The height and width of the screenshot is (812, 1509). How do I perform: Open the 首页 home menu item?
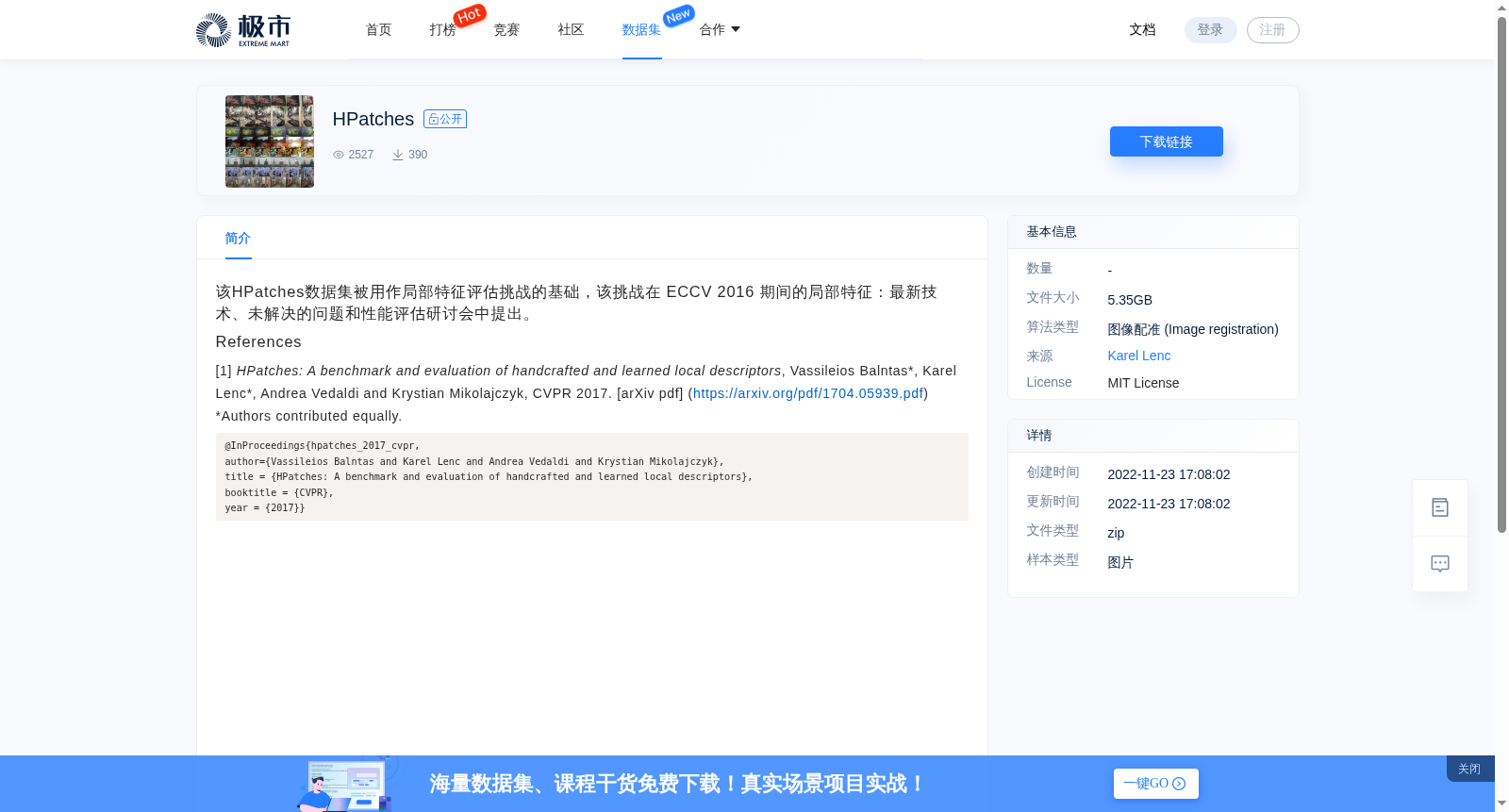[378, 30]
